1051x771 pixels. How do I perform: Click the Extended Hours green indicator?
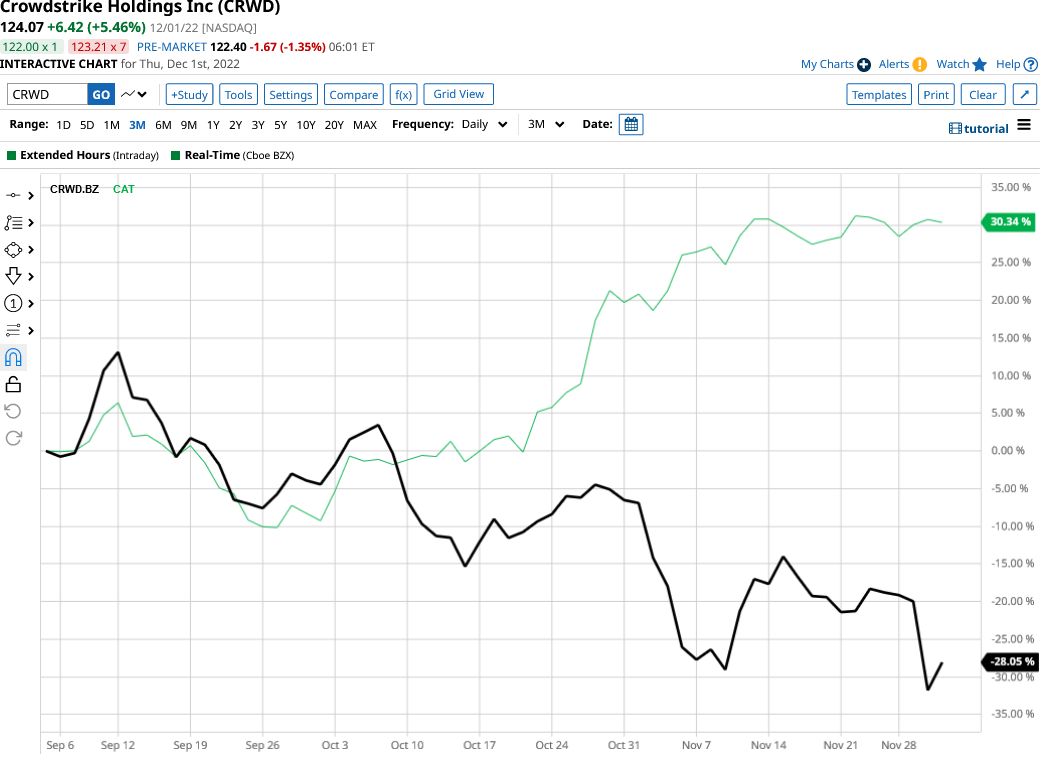pos(11,156)
